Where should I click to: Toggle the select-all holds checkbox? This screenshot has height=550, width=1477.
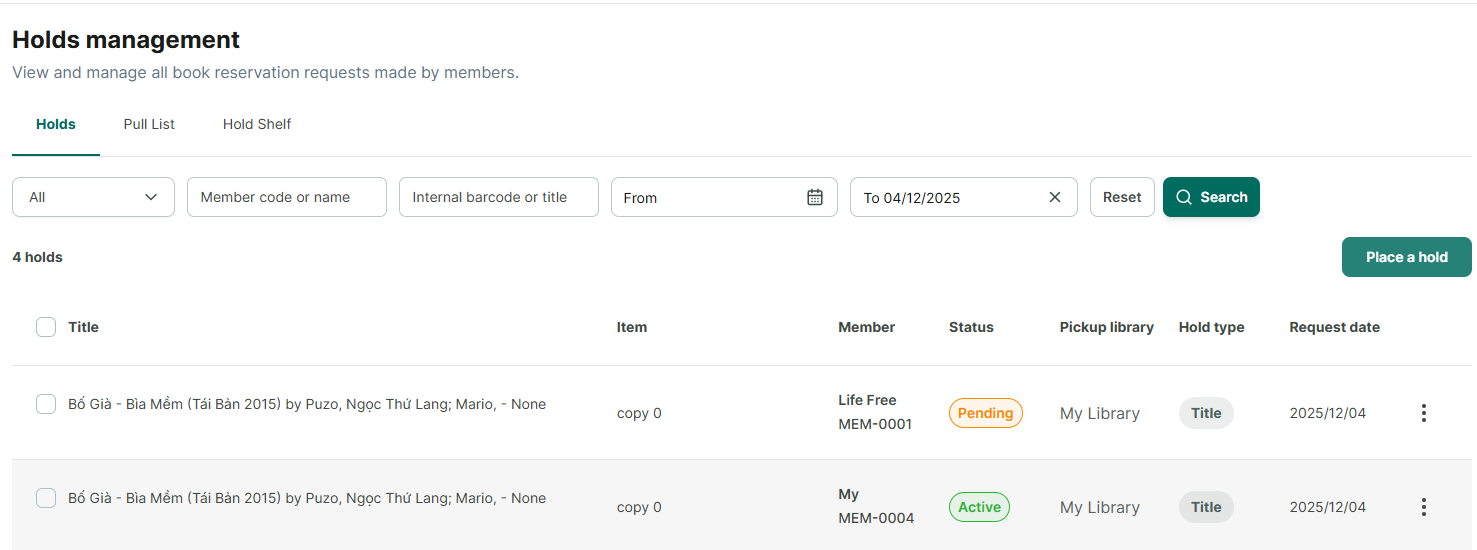46,327
